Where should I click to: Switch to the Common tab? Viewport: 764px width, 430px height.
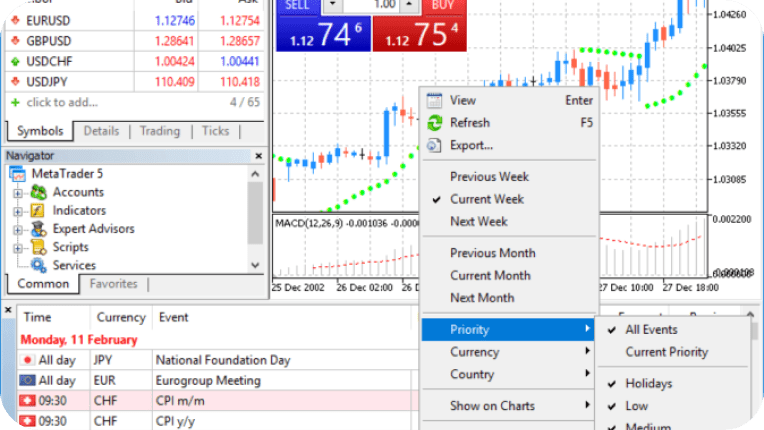[43, 284]
